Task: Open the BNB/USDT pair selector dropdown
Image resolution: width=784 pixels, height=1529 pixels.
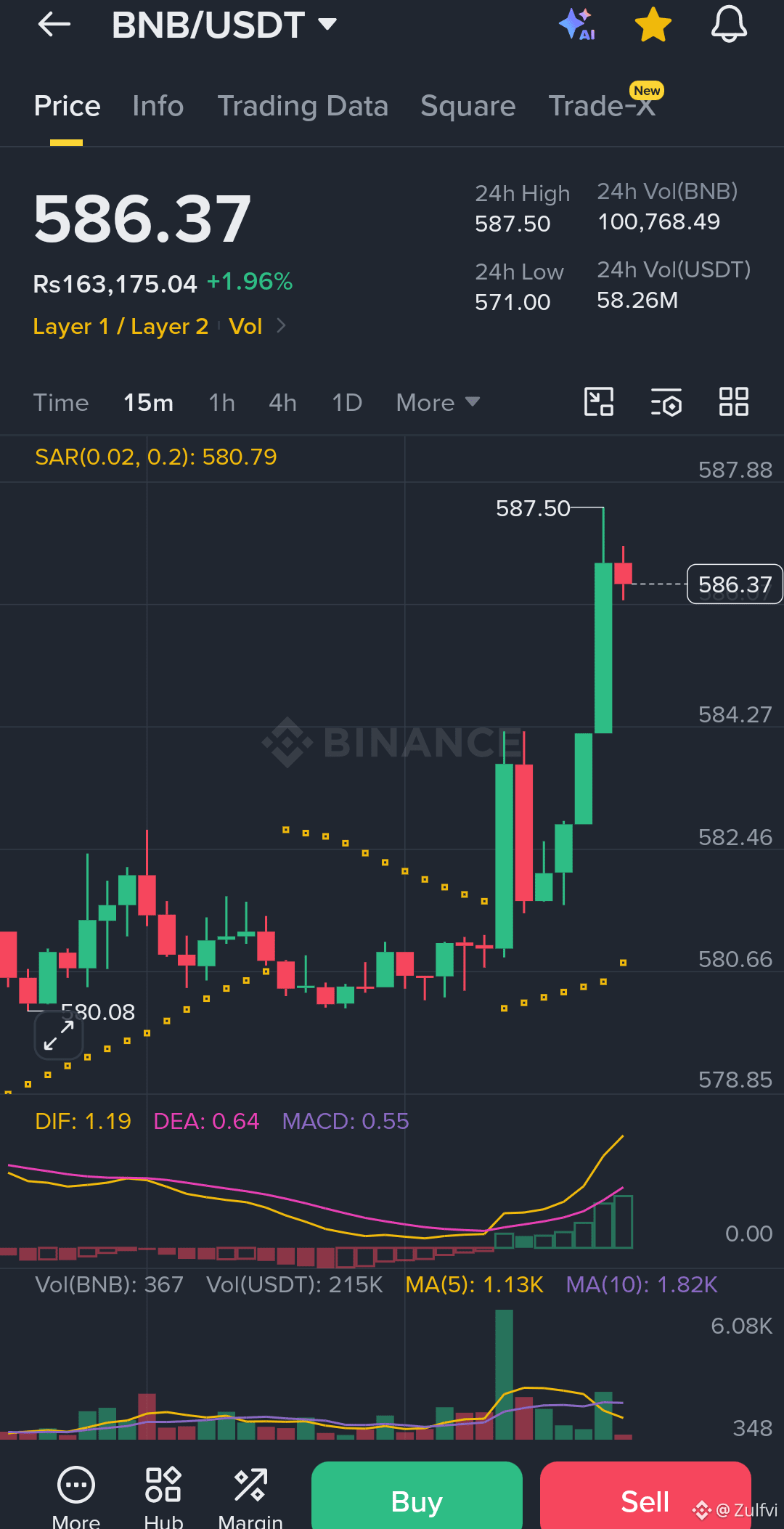Action: coord(224,25)
